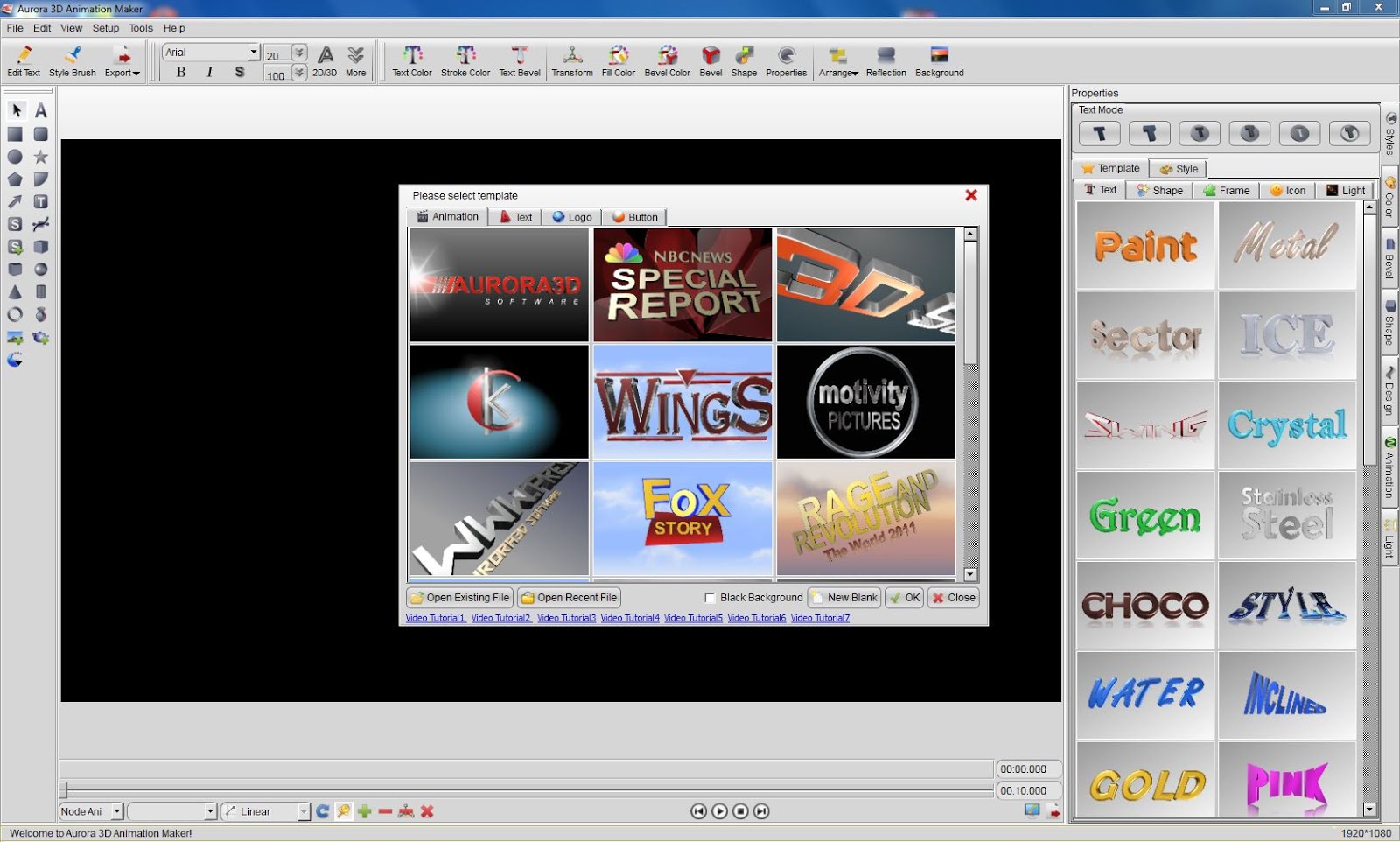1400x842 pixels.
Task: Select the Style Brush tool
Action: 73,61
